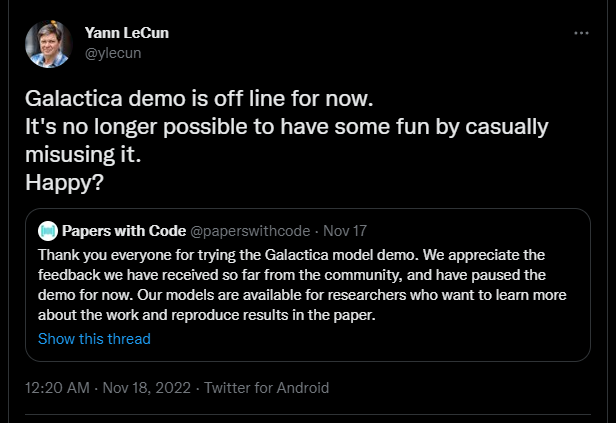The image size is (616, 423).
Task: Open the Twitter for Android source link
Action: (x=266, y=387)
